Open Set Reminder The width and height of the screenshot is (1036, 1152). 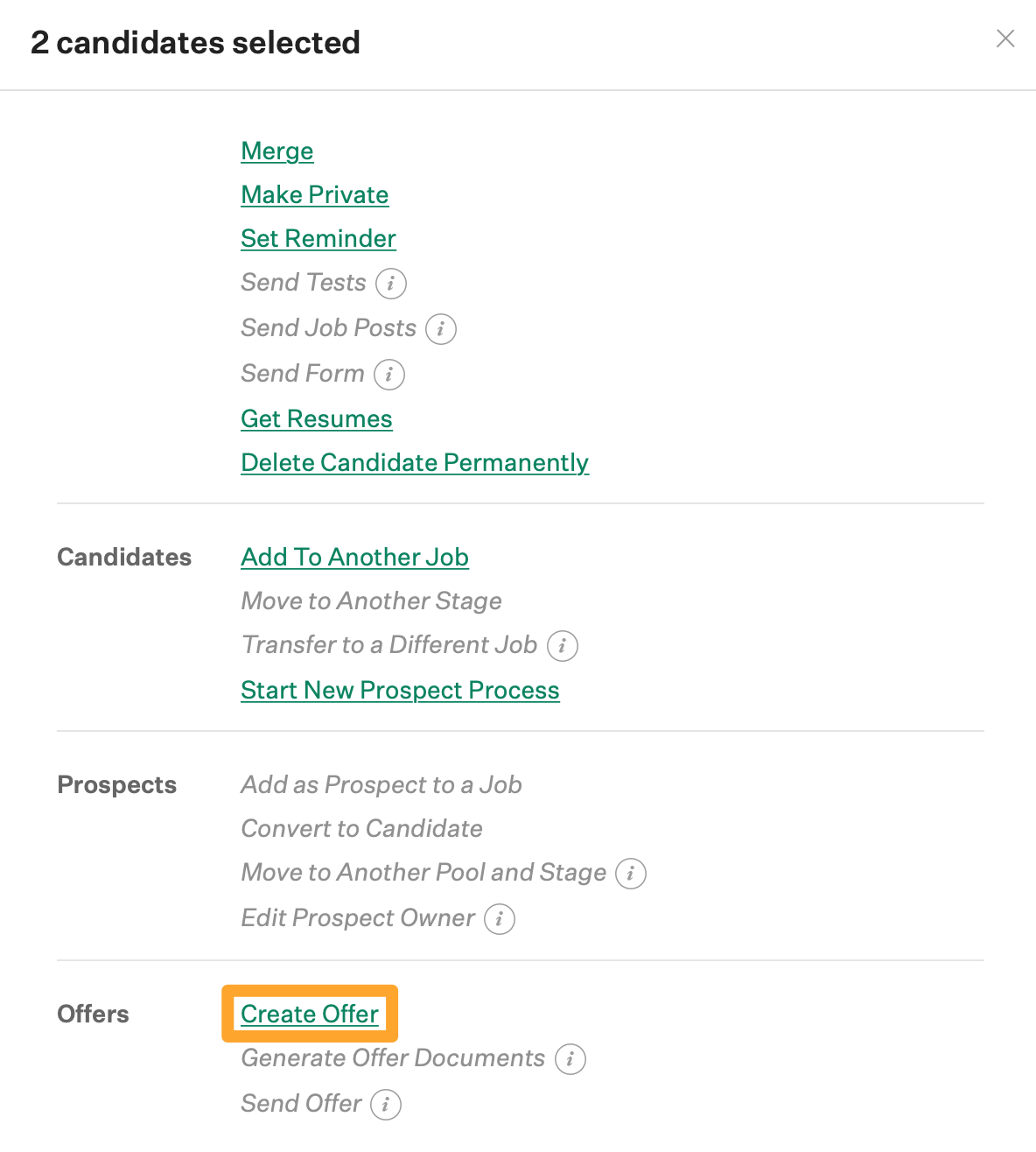[318, 238]
